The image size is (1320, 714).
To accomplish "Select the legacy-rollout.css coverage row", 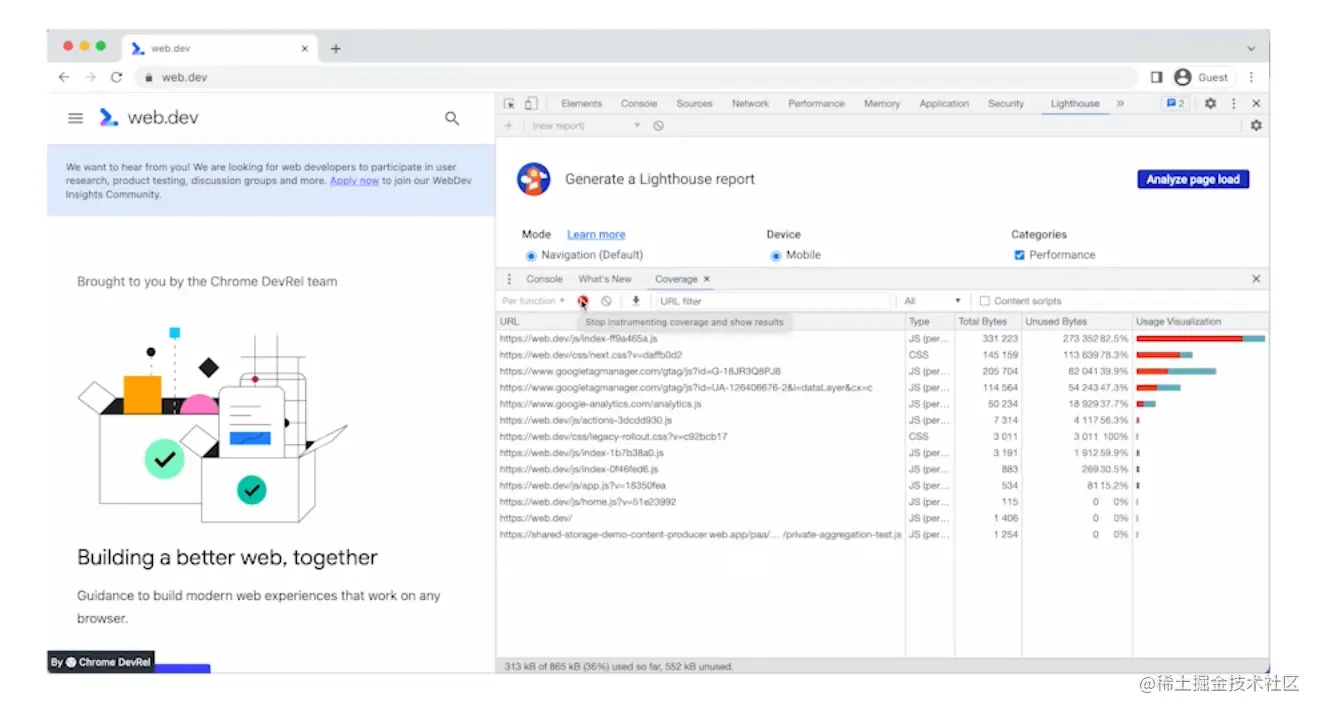I will 882,437.
